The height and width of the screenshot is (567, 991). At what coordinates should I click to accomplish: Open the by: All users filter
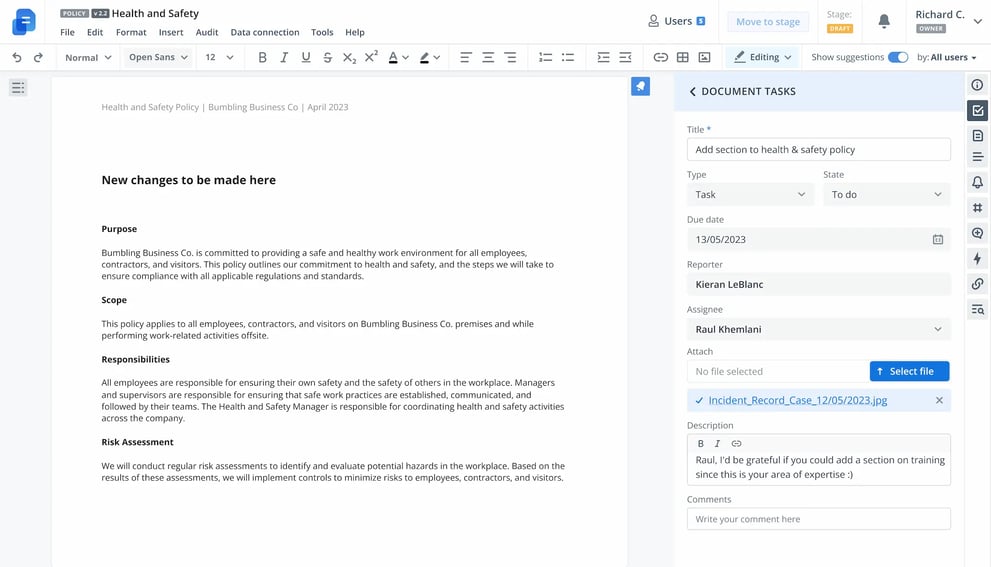(946, 58)
